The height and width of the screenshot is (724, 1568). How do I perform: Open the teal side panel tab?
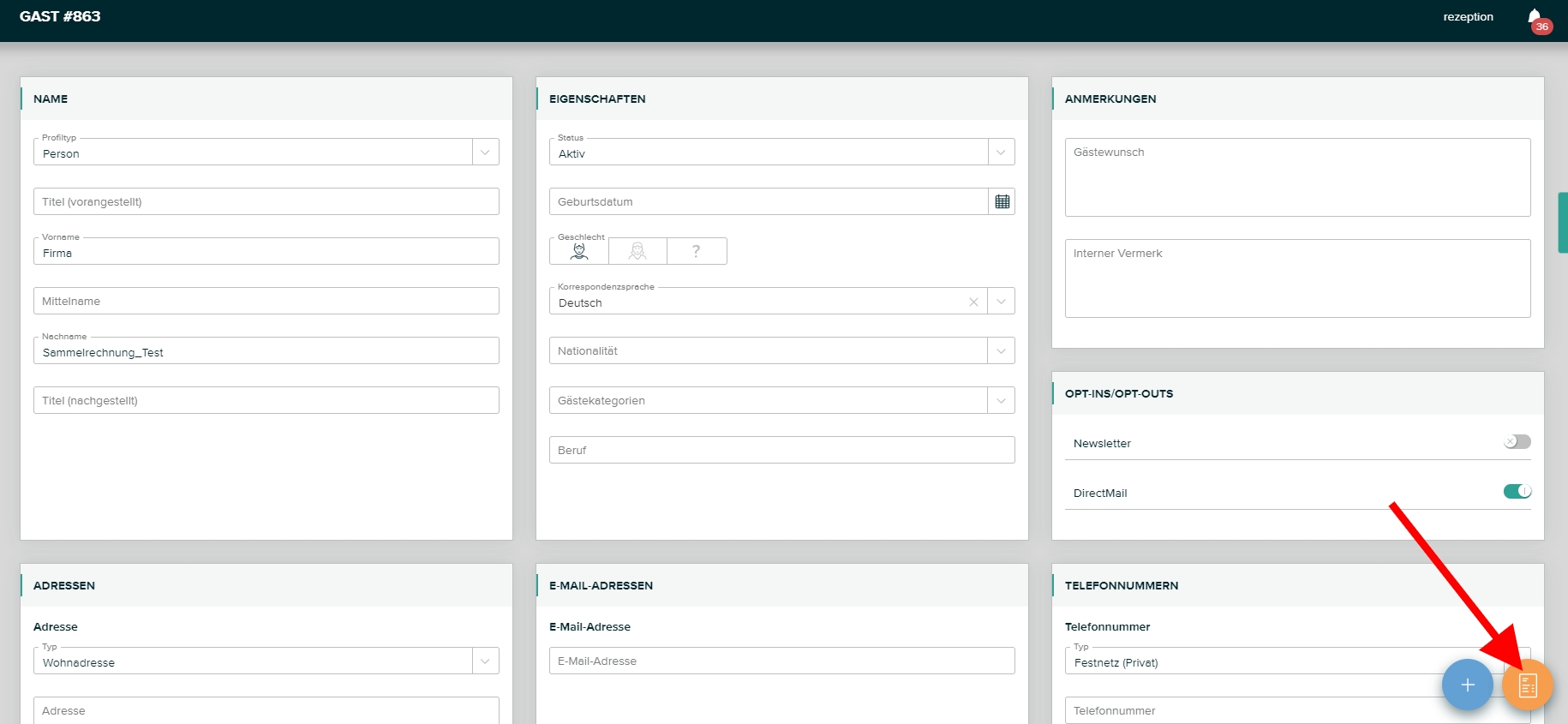pyautogui.click(x=1562, y=222)
